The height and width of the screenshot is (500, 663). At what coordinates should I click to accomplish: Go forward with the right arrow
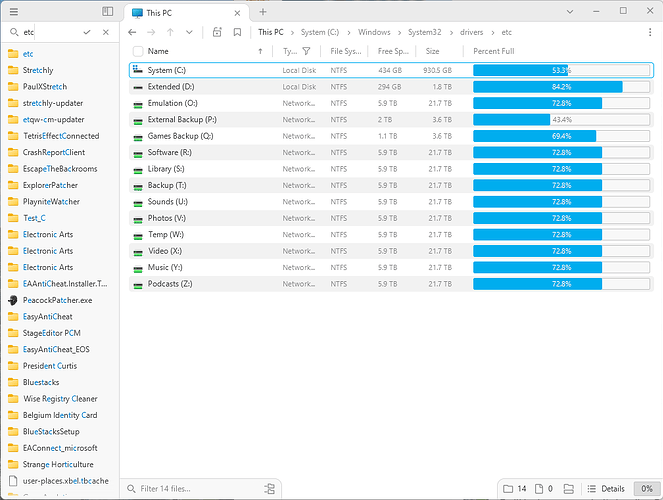pos(151,32)
